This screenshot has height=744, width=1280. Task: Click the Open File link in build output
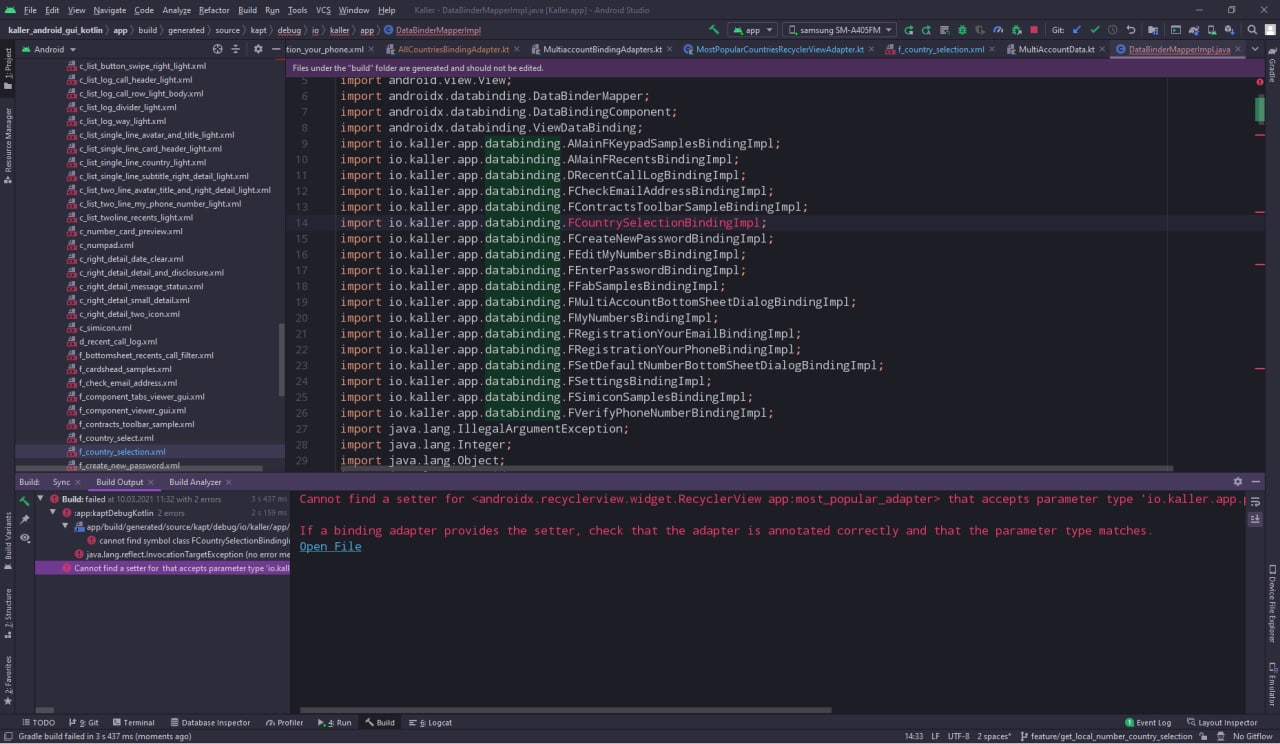pos(330,547)
